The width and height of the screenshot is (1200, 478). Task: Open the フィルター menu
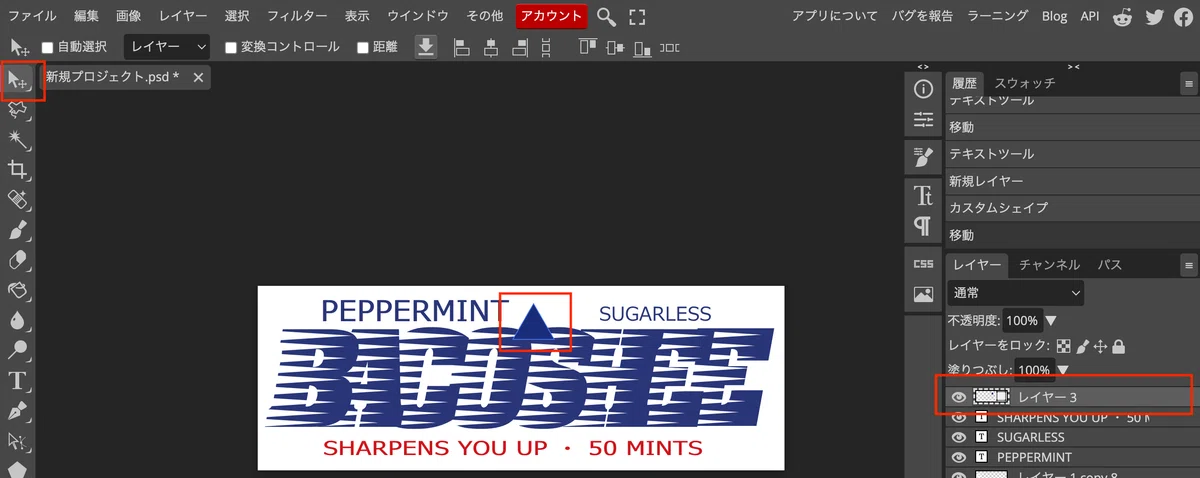point(297,16)
